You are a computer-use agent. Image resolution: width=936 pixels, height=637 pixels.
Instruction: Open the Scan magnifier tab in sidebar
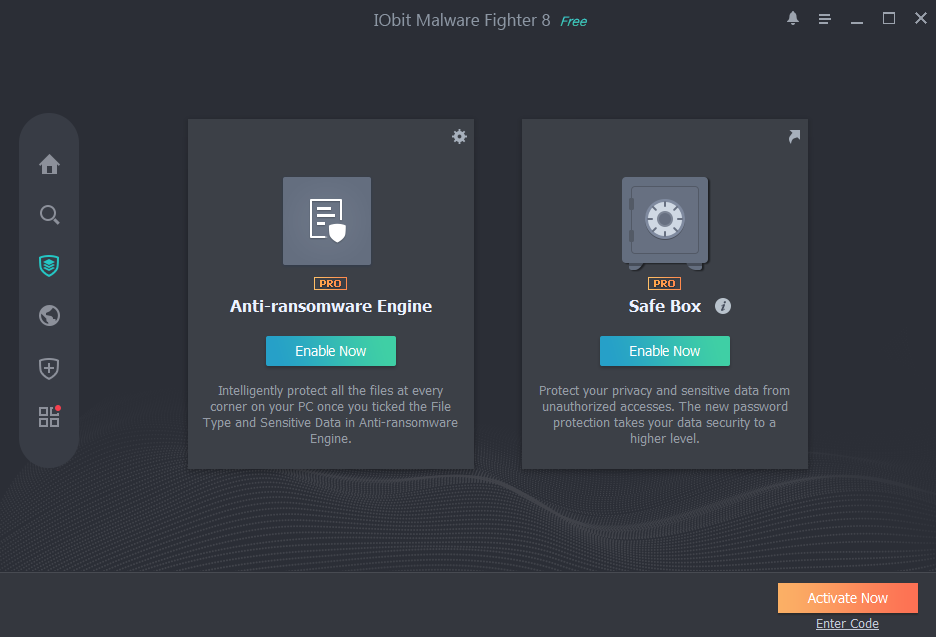coord(49,215)
